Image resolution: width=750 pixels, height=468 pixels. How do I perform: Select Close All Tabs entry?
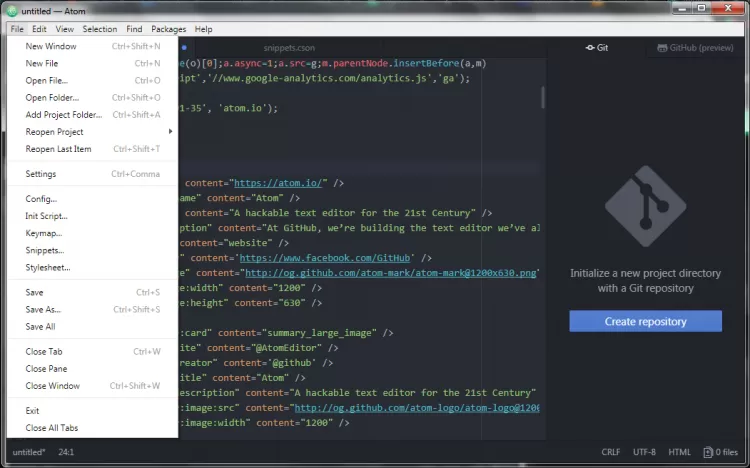click(x=93, y=428)
